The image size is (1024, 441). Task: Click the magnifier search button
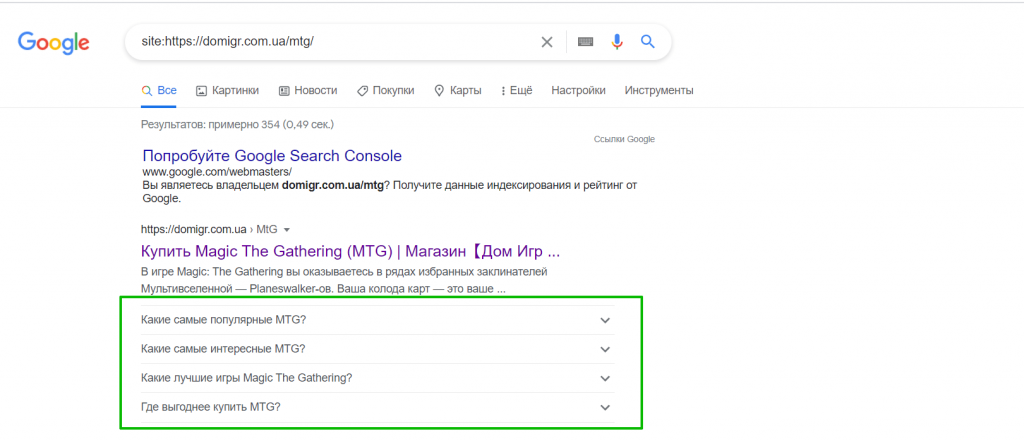pos(647,42)
